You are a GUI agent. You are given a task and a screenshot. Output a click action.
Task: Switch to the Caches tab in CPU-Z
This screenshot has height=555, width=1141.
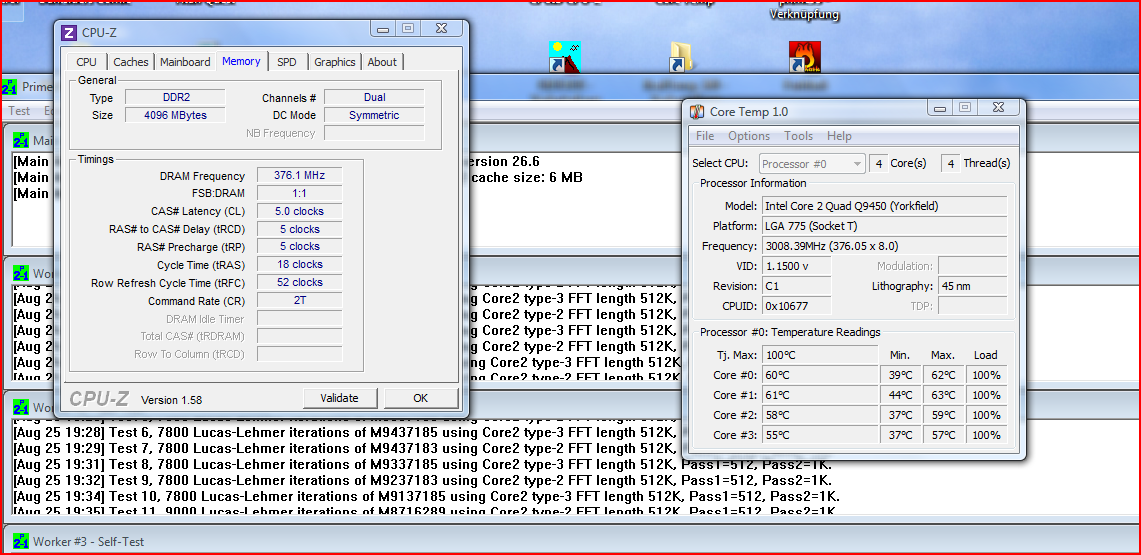[x=131, y=62]
